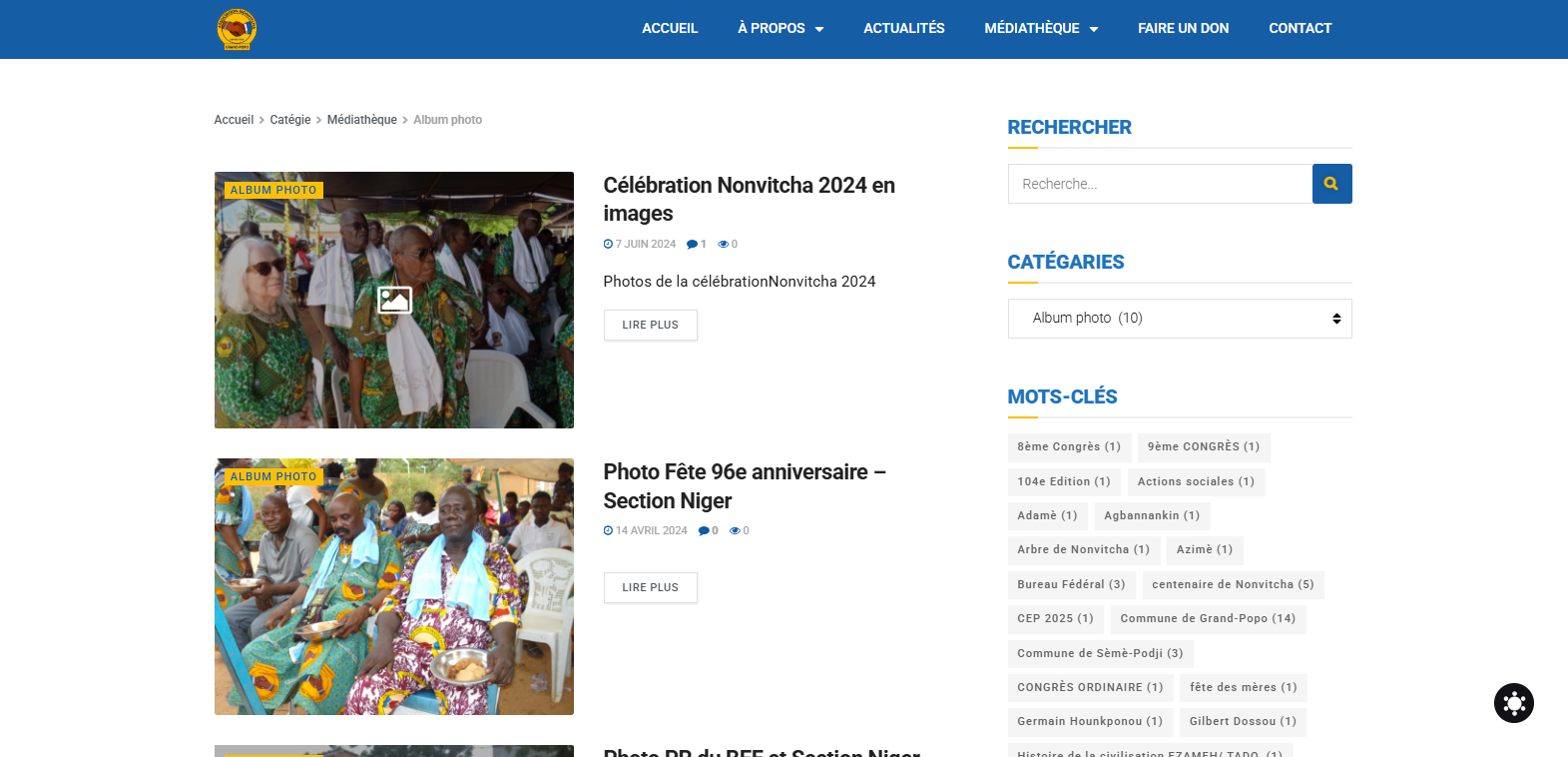This screenshot has height=757, width=1568.
Task: Select tag Arbre de Nonvitcha (1)
Action: [x=1084, y=550]
